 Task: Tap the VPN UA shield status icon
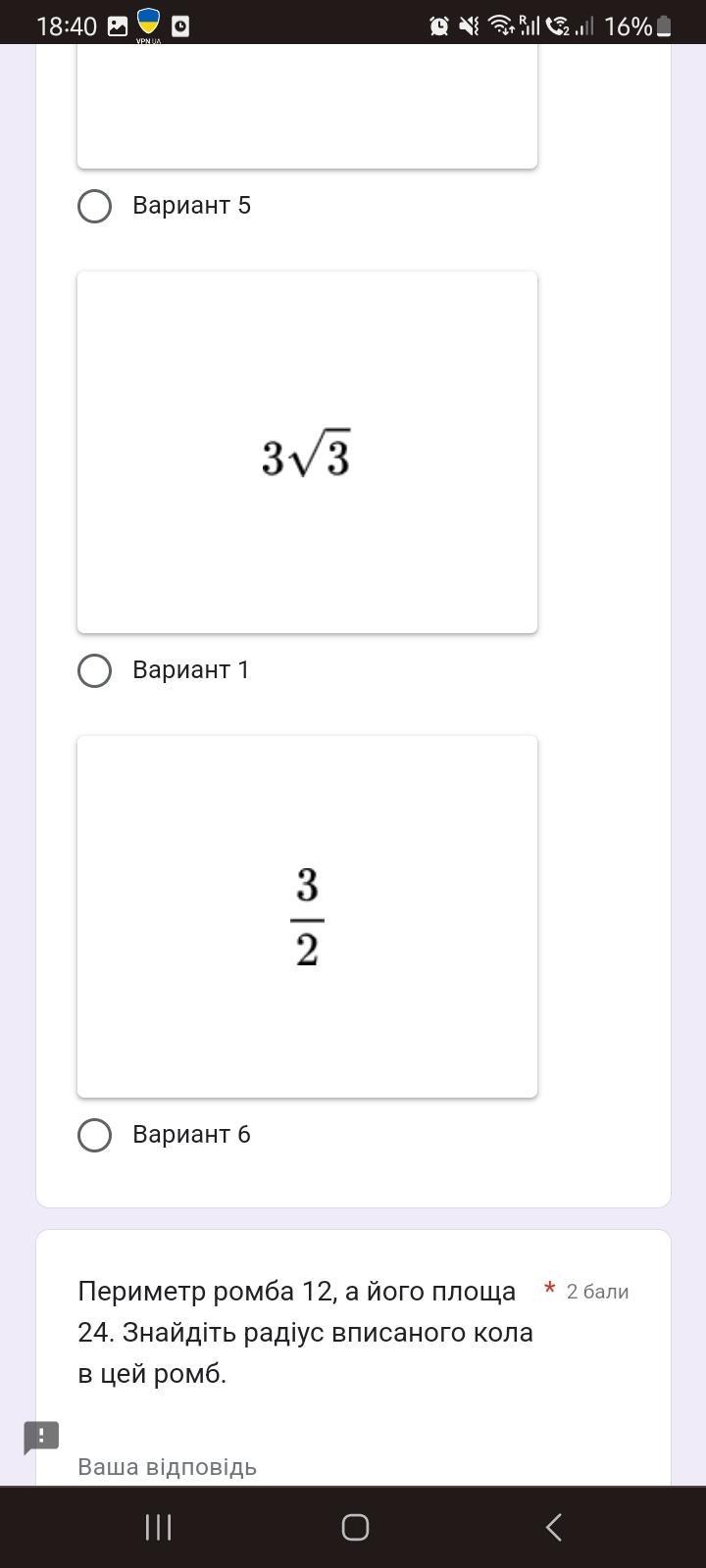[149, 25]
